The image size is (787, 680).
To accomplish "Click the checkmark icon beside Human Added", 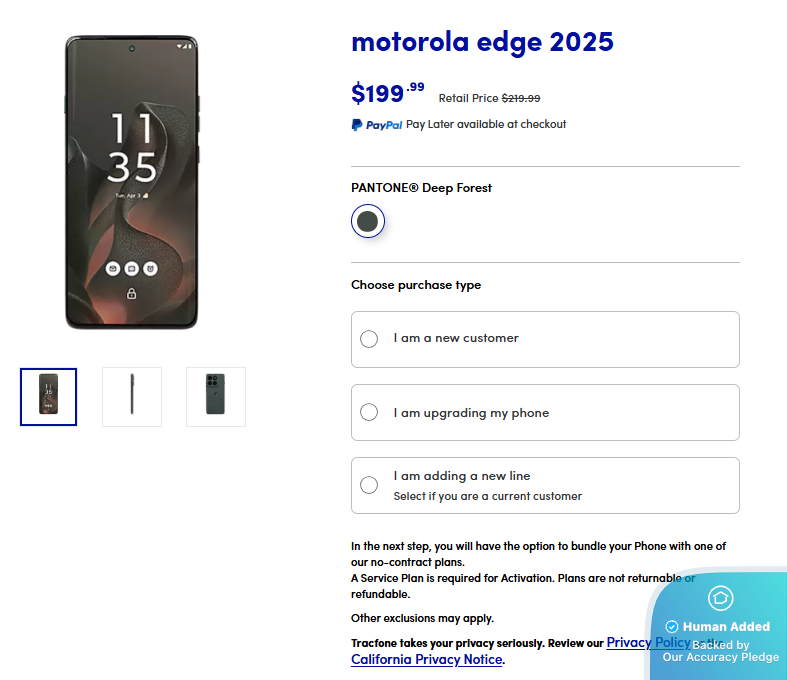I will tap(672, 626).
